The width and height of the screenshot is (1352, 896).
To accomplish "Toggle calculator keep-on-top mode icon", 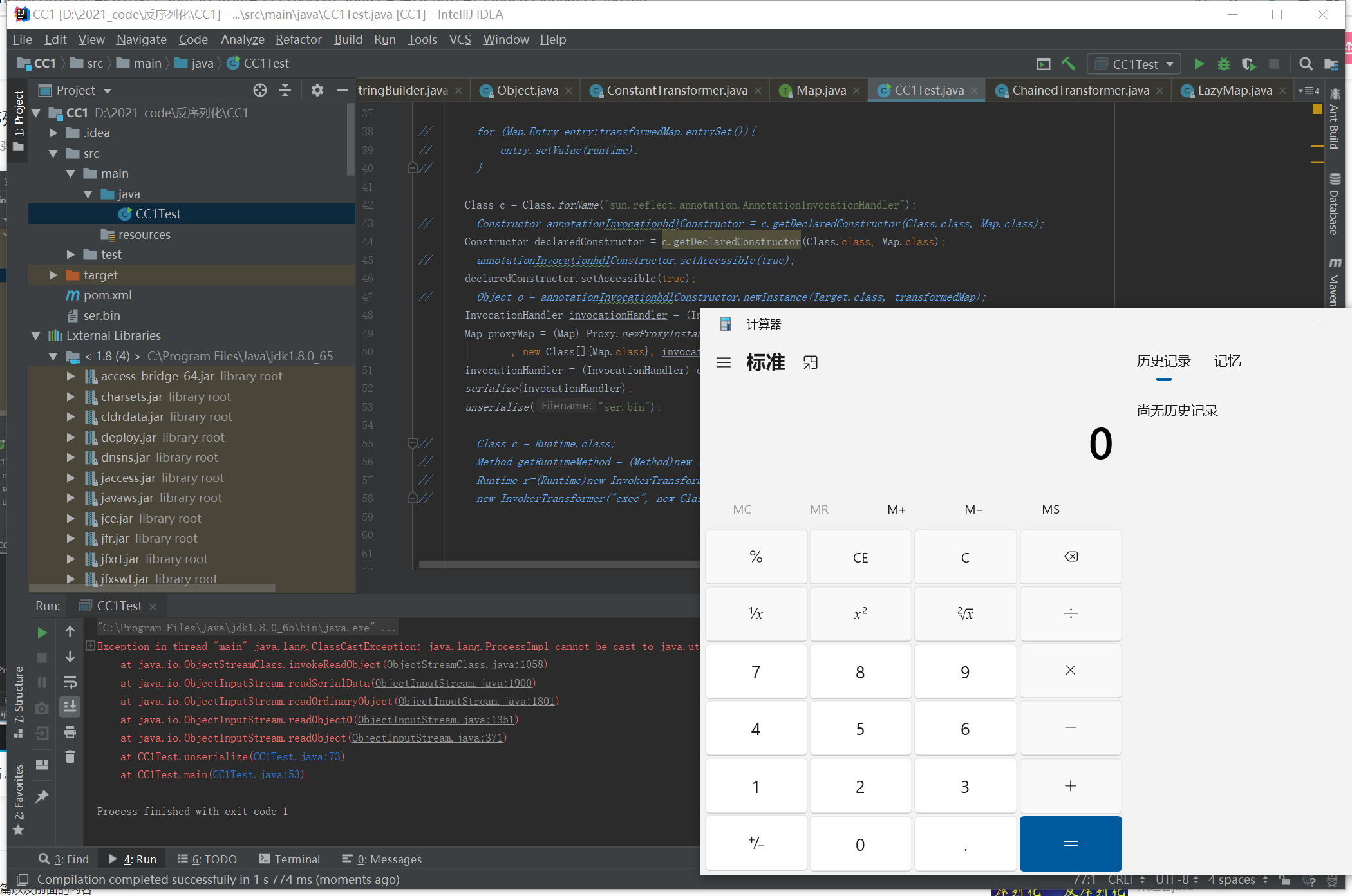I will point(811,362).
